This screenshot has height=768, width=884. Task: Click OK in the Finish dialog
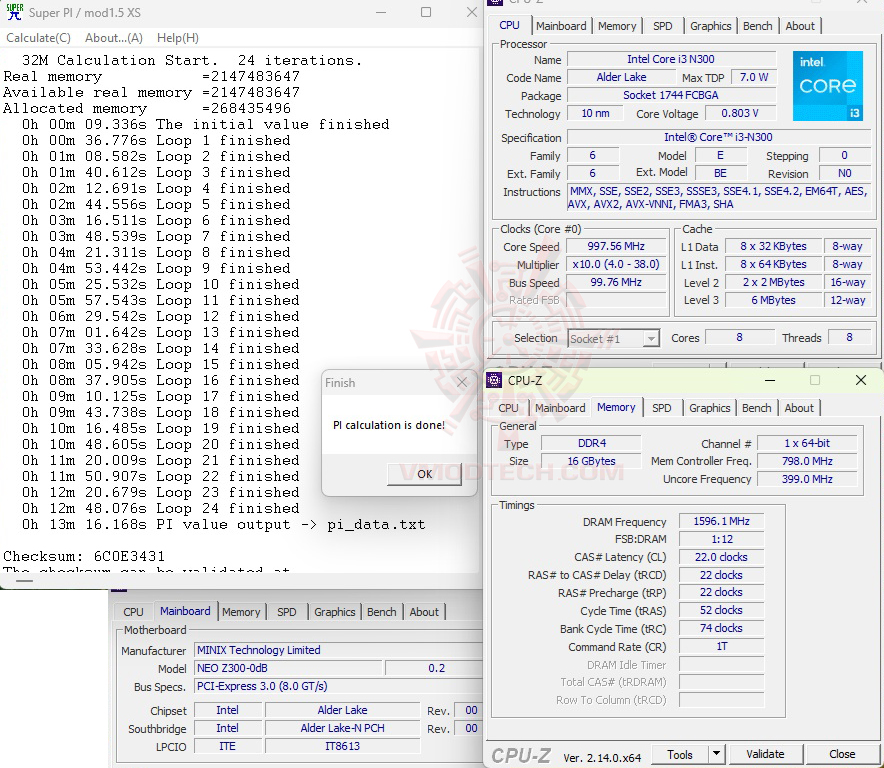click(425, 474)
